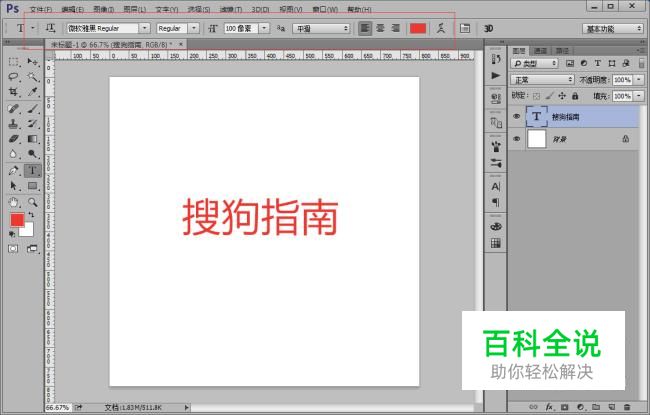Select the Crop tool
Screen dimensions: 650x415
click(13, 92)
